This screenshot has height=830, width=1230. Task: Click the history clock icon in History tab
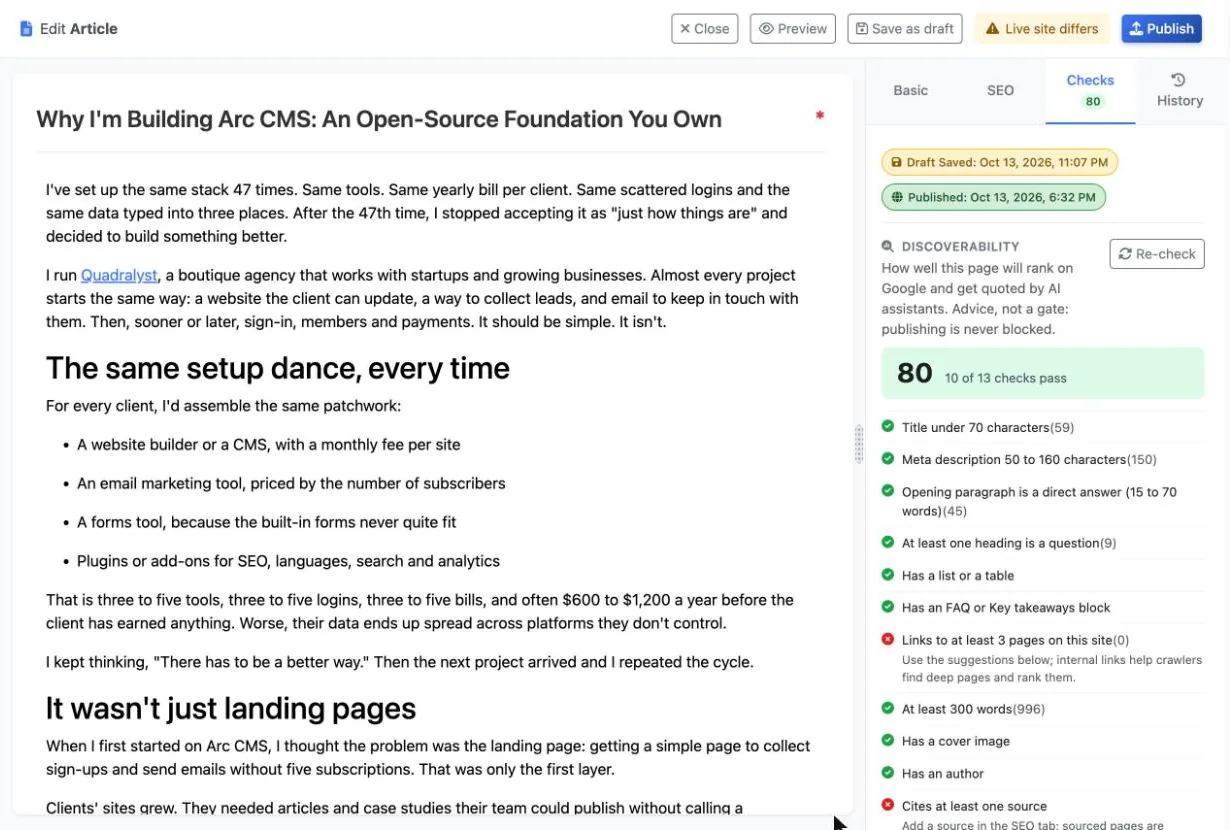tap(1179, 80)
